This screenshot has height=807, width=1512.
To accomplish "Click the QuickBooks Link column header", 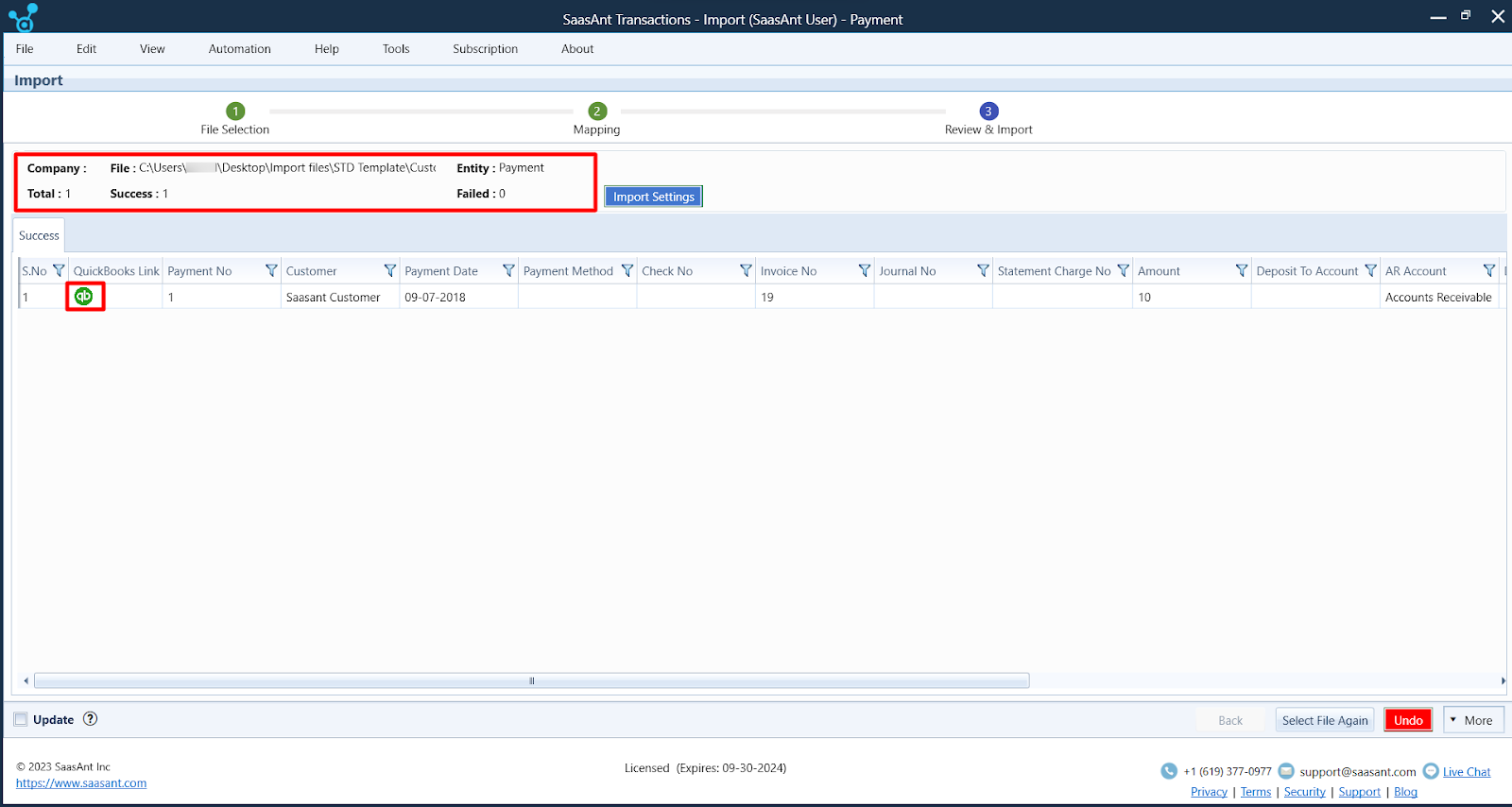I will pyautogui.click(x=116, y=271).
